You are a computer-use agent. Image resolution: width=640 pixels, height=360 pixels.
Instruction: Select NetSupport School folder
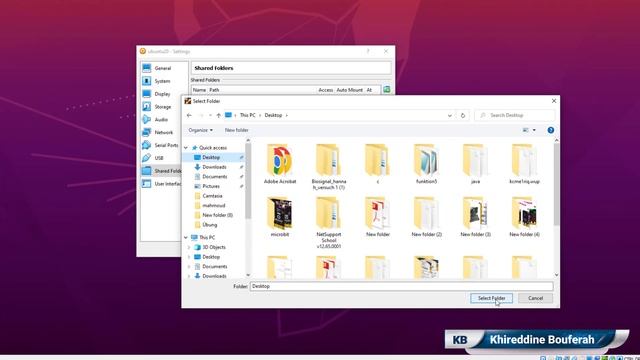329,223
